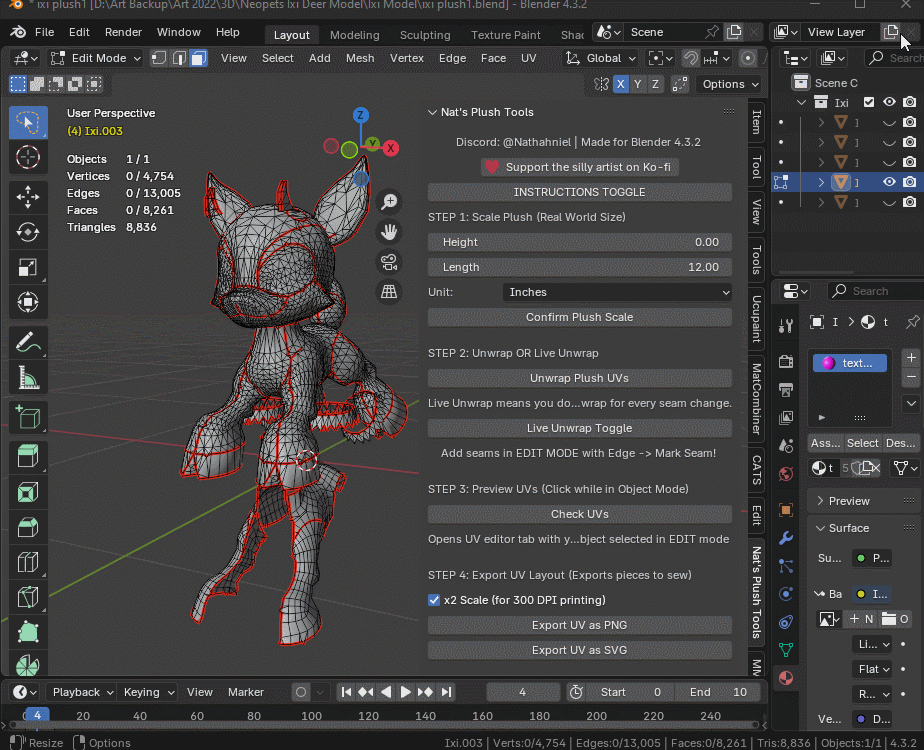Image resolution: width=924 pixels, height=750 pixels.
Task: Collapse Nat's Plush Tools panel
Action: (432, 112)
